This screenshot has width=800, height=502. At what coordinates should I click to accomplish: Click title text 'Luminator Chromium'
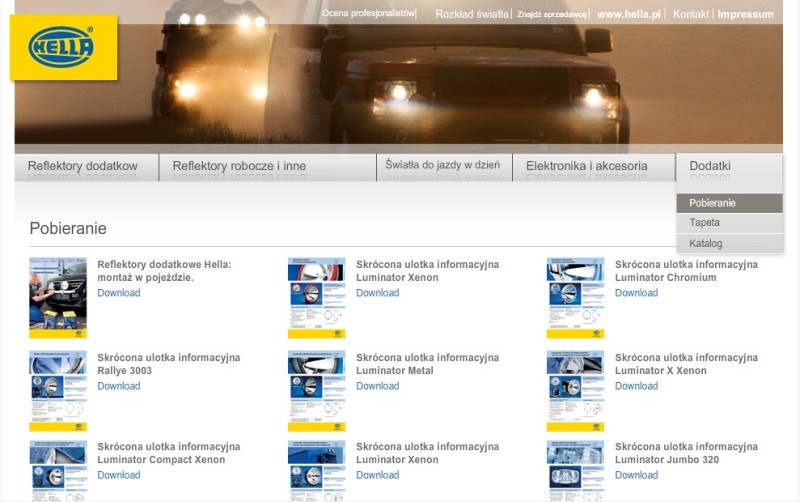pyautogui.click(x=665, y=278)
